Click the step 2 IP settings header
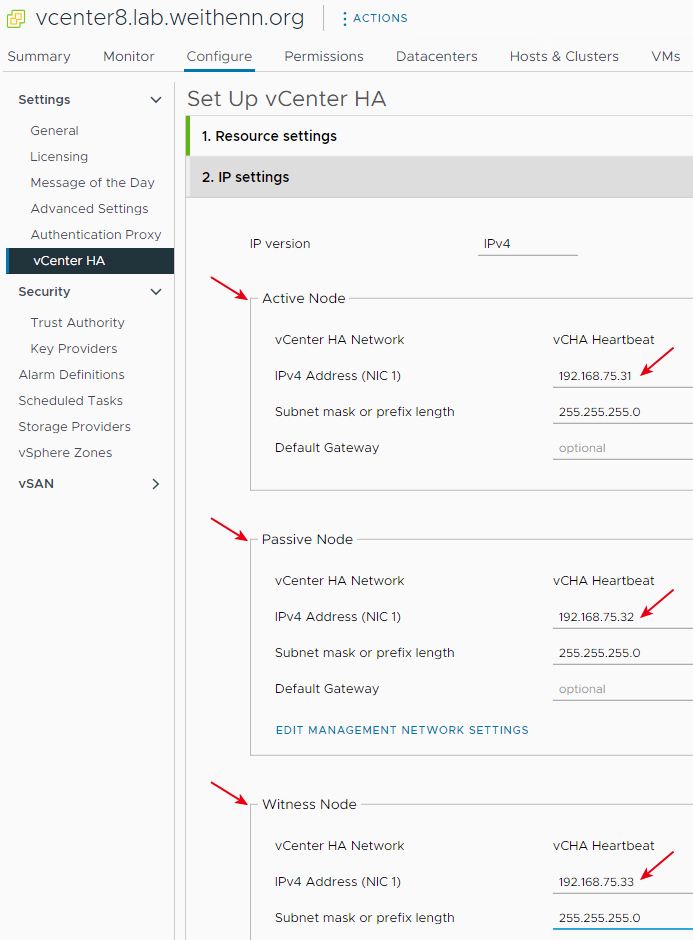The height and width of the screenshot is (940, 693). [441, 177]
